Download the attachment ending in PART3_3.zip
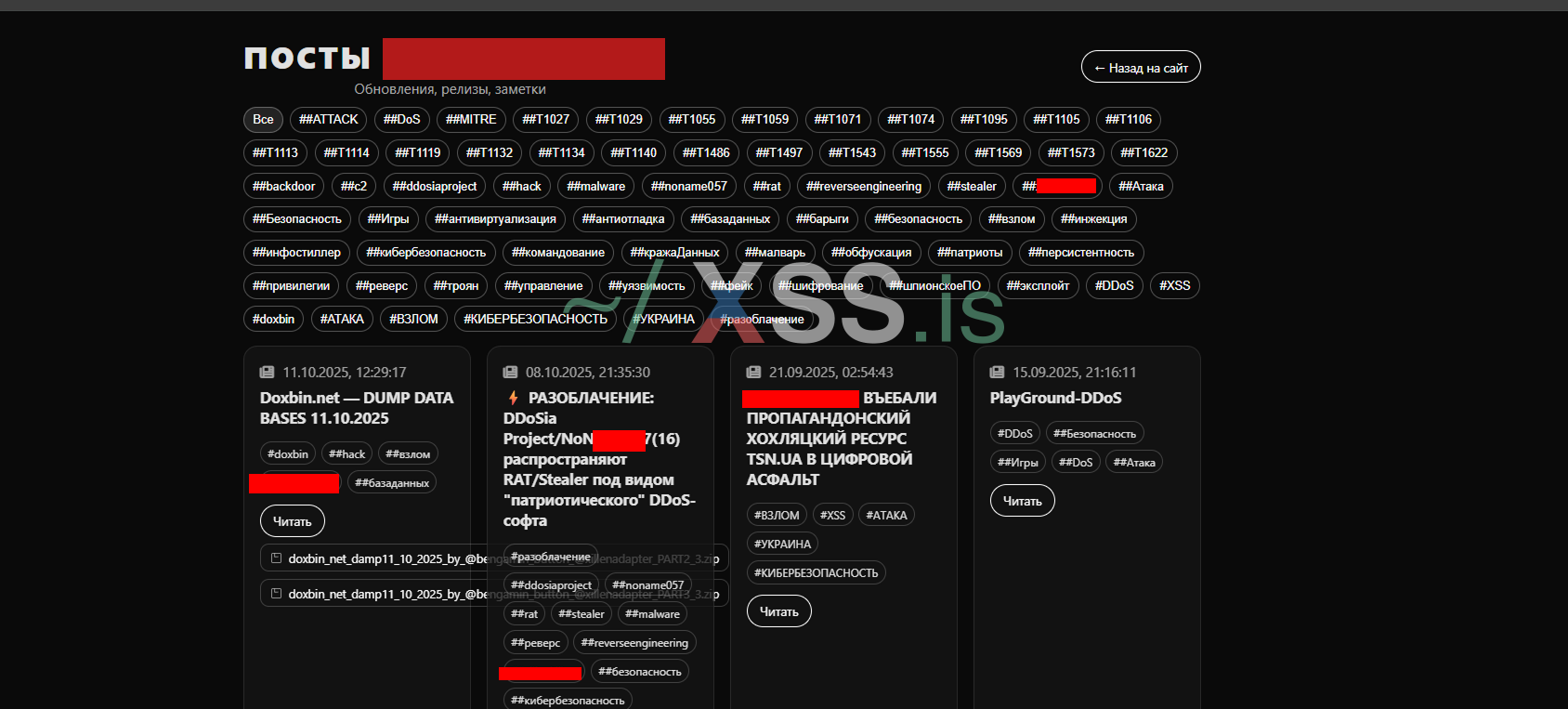Viewport: 1568px width, 709px height. tap(495, 594)
